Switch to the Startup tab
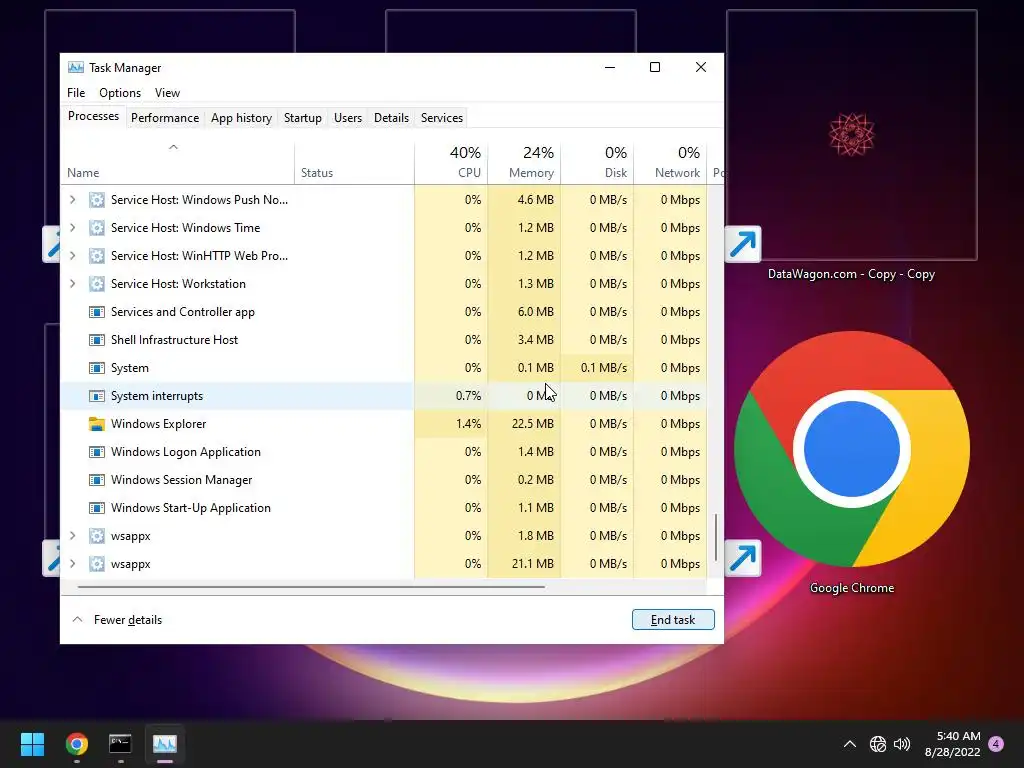Screen dimensions: 1024x768 tap(302, 118)
